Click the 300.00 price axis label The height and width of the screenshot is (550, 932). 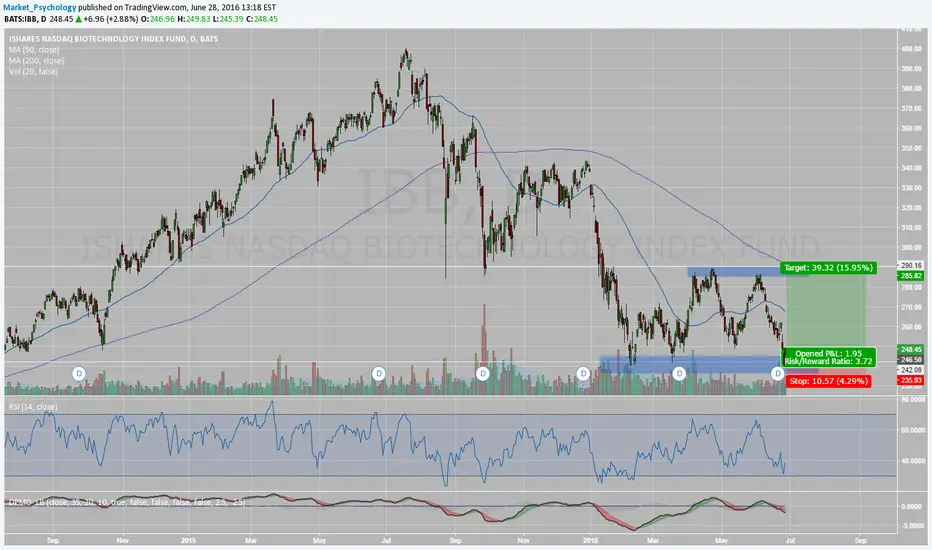pyautogui.click(x=911, y=247)
